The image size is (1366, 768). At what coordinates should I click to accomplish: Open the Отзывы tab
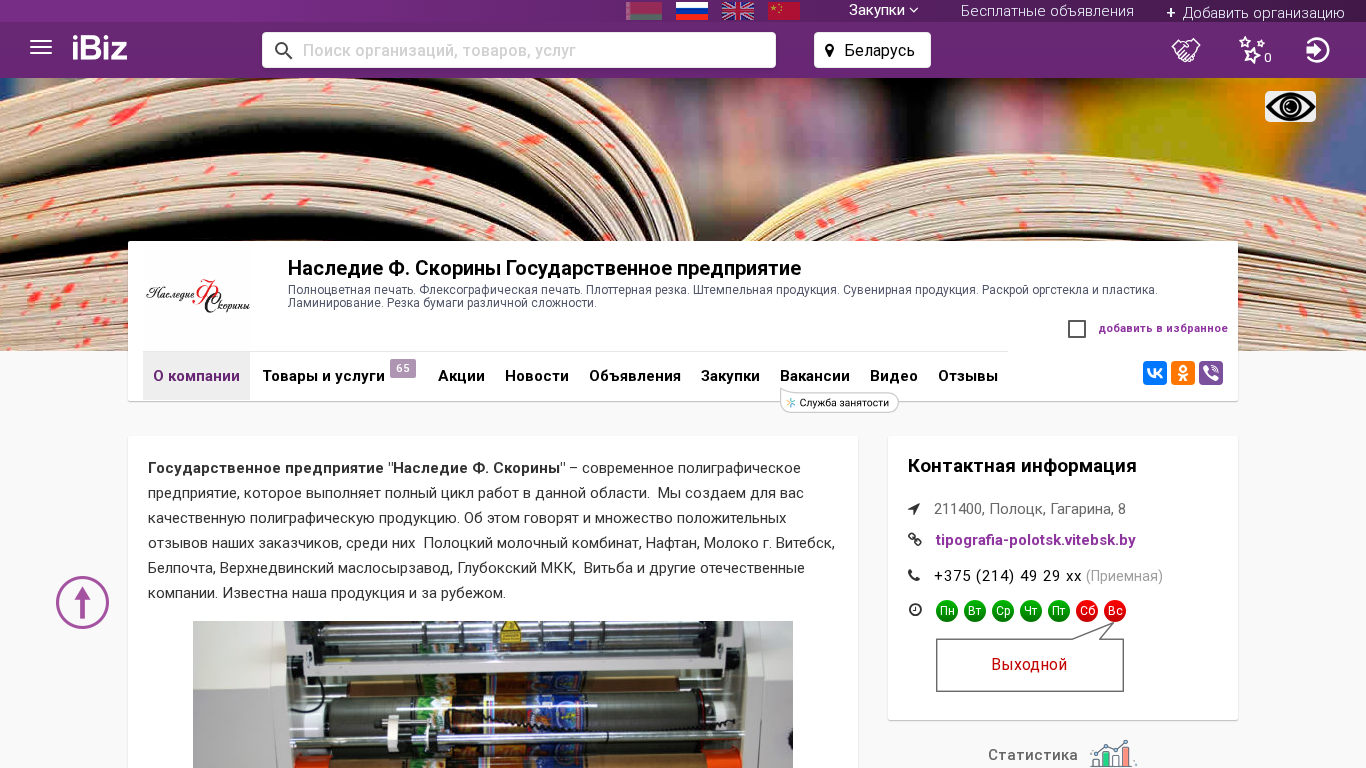(x=968, y=376)
